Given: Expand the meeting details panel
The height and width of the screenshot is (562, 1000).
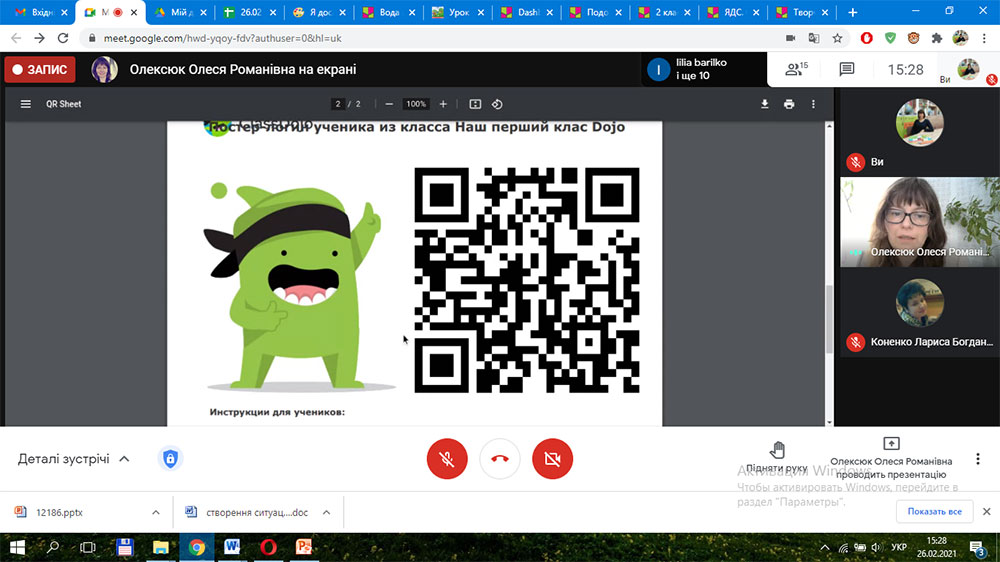Looking at the screenshot, I should (x=73, y=459).
